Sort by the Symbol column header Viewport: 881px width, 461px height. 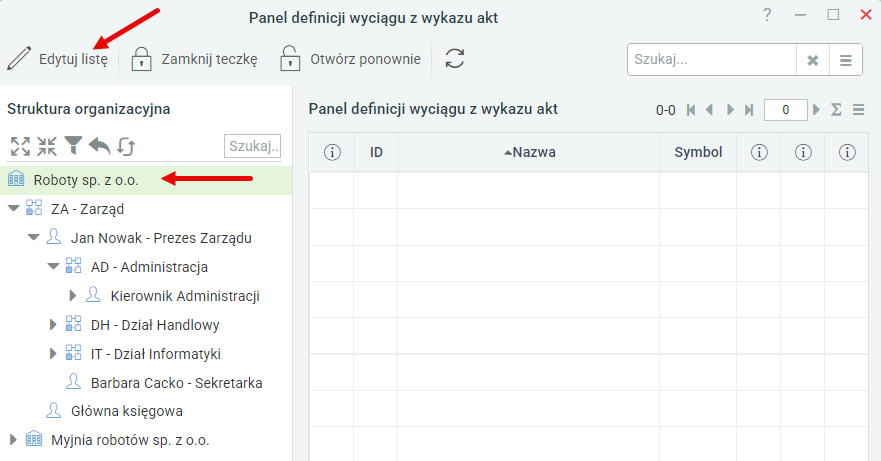pos(698,152)
